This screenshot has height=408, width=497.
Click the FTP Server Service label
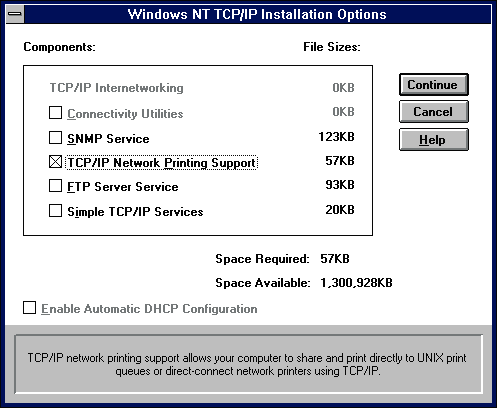[123, 187]
